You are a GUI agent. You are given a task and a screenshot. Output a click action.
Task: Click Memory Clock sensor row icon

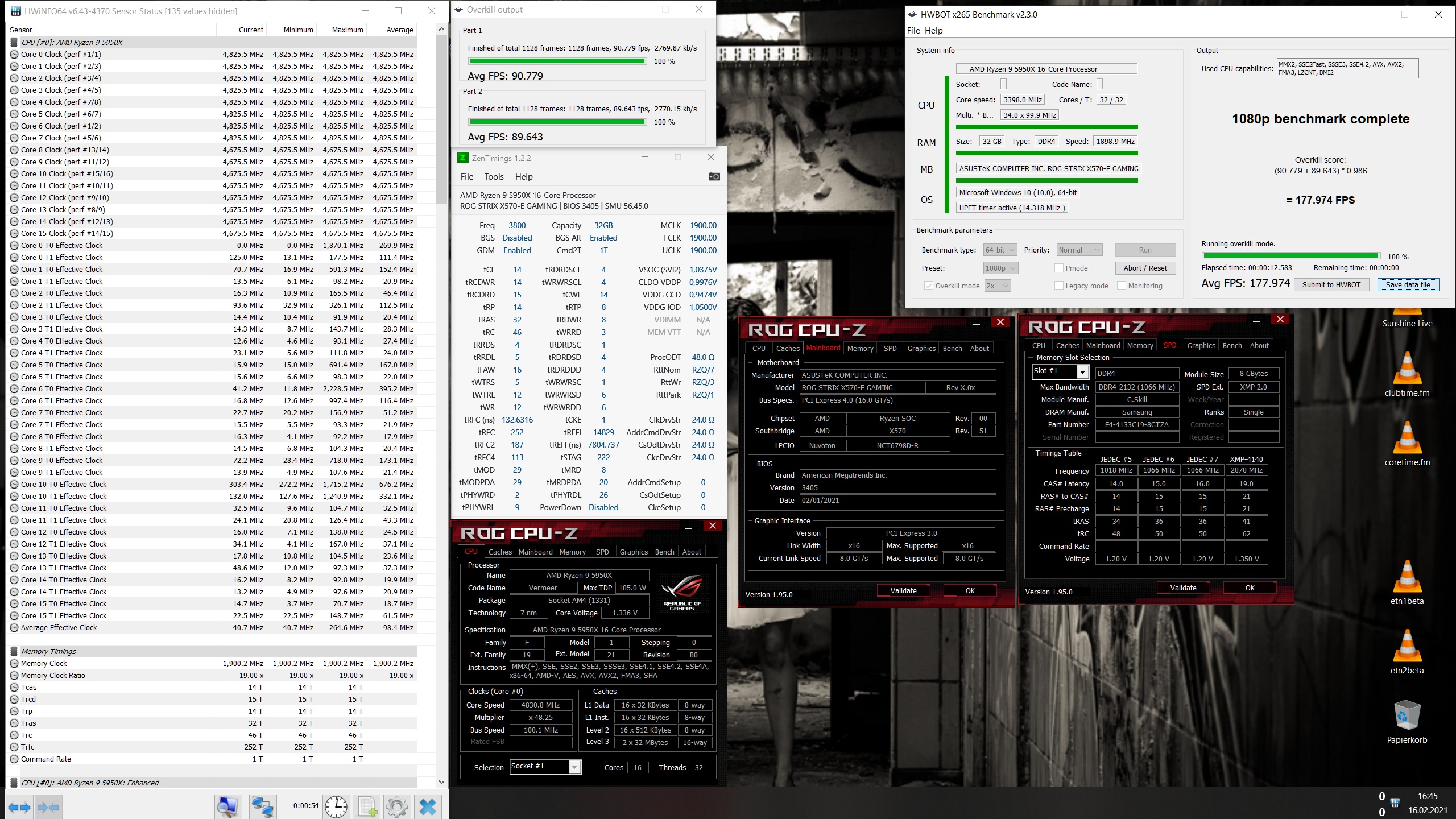click(14, 664)
